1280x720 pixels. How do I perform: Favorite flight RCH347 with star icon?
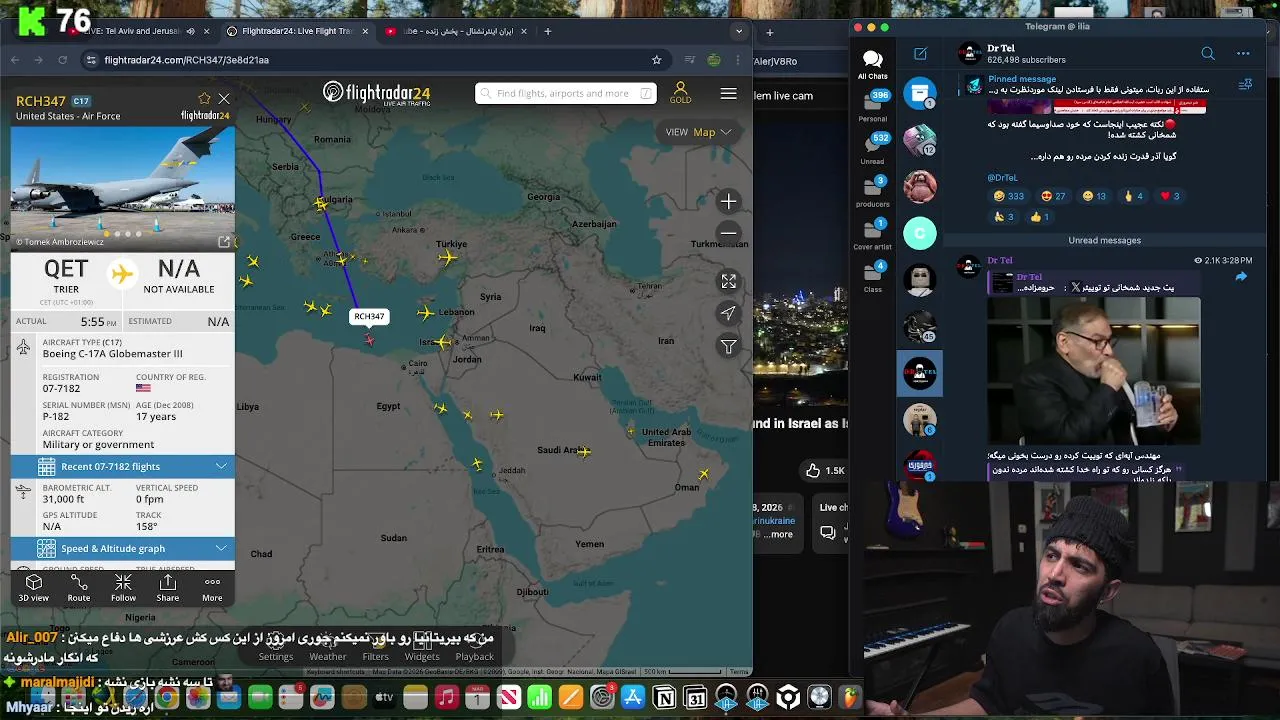coord(204,99)
